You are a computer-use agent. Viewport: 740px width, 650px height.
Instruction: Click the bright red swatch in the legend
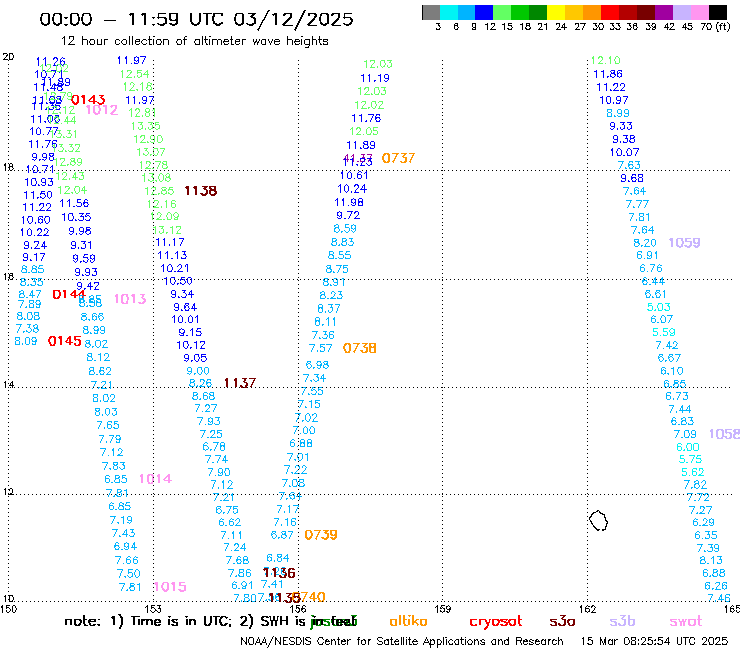610,12
